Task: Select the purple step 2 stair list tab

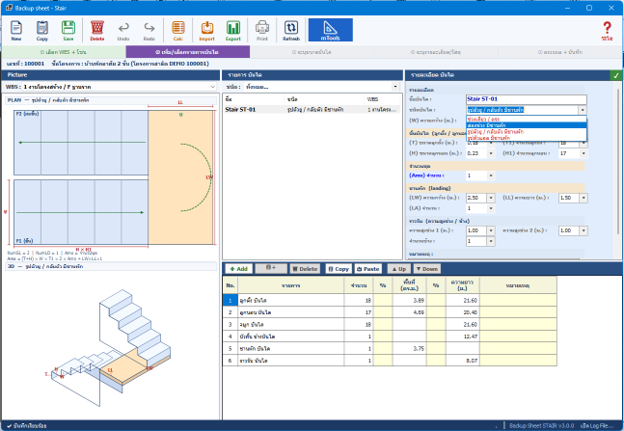Action: pyautogui.click(x=188, y=52)
